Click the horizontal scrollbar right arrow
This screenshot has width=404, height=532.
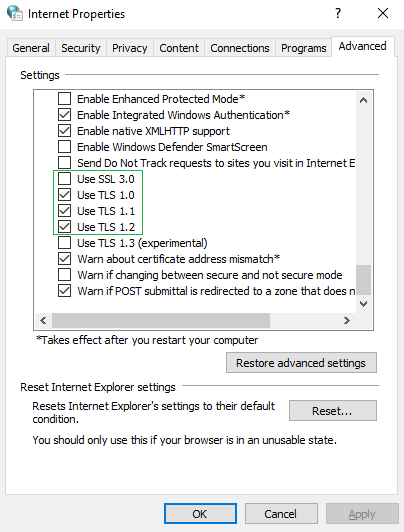point(346,321)
